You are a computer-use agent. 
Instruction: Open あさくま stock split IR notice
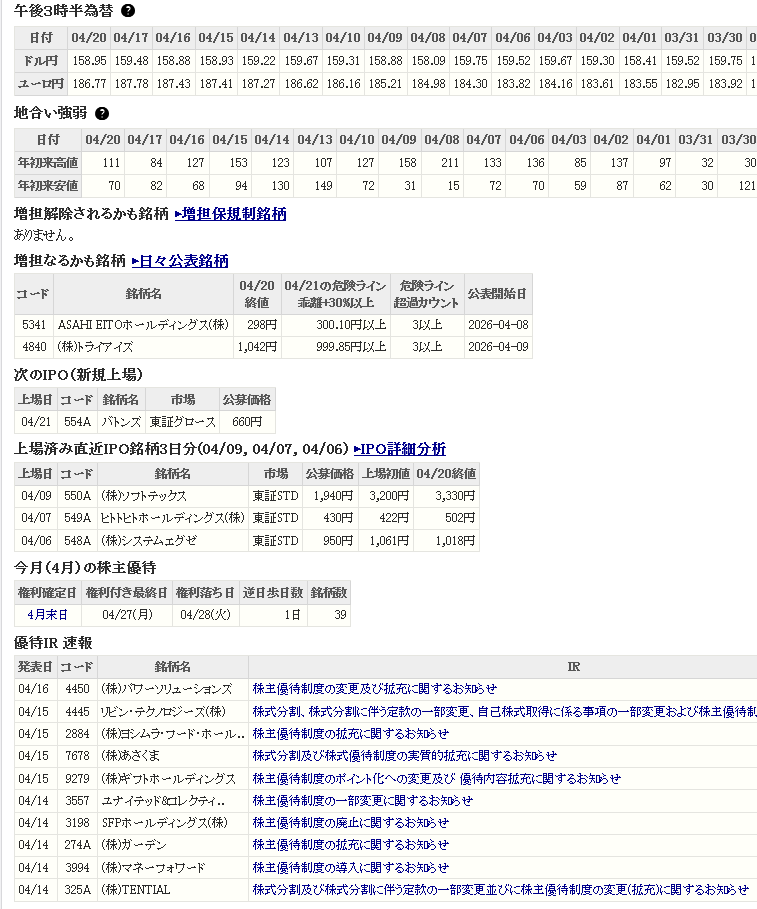tap(404, 756)
